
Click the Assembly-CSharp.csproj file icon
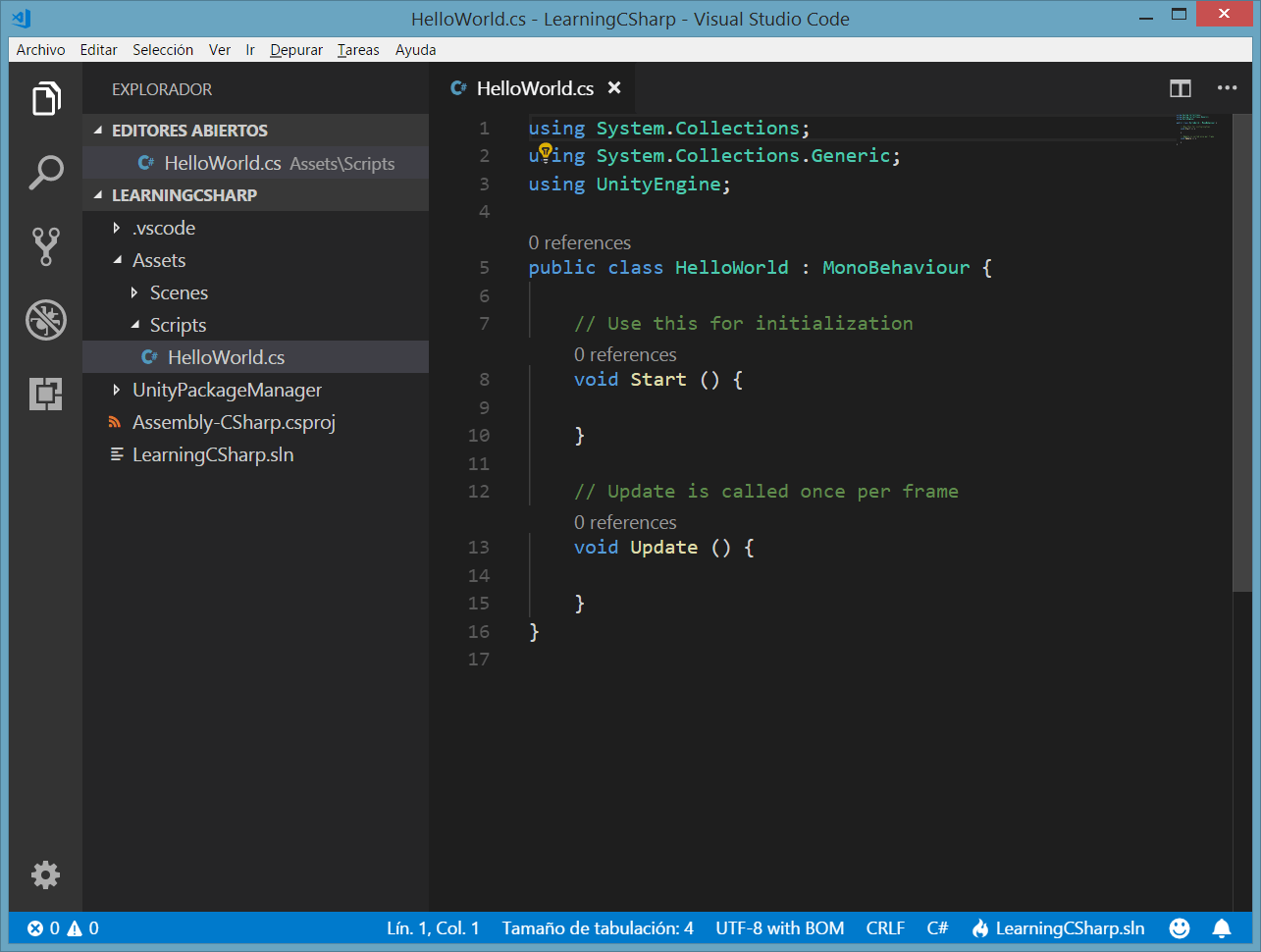coord(116,423)
